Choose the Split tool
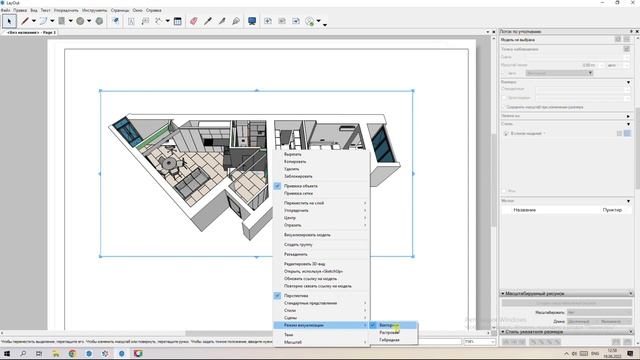 pos(222,21)
